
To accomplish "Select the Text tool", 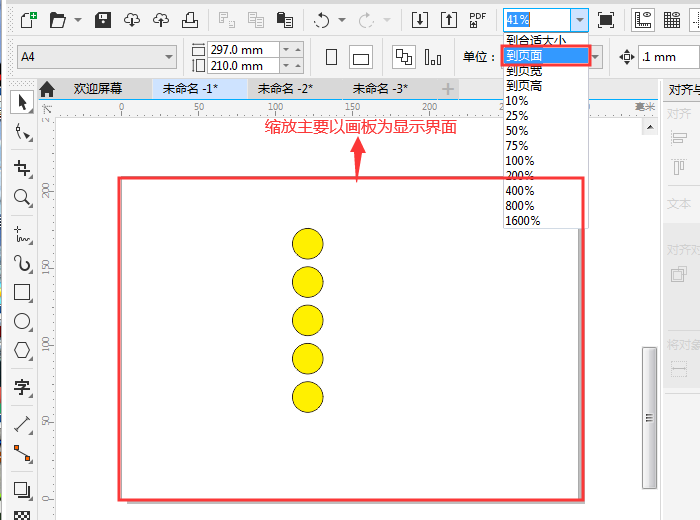I will (22, 387).
